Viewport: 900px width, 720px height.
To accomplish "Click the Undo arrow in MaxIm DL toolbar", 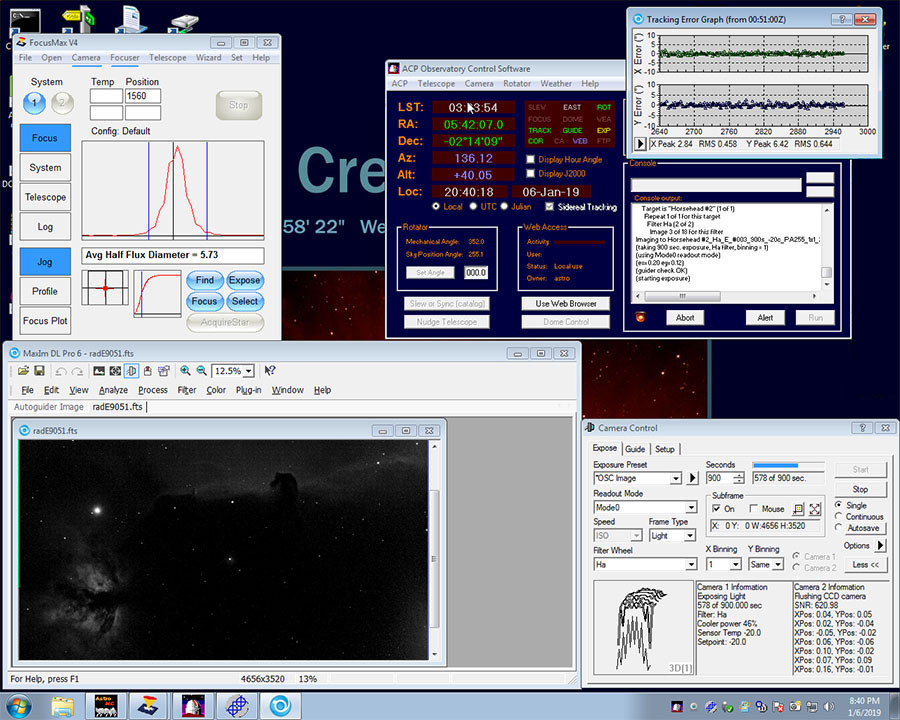I will tap(61, 371).
